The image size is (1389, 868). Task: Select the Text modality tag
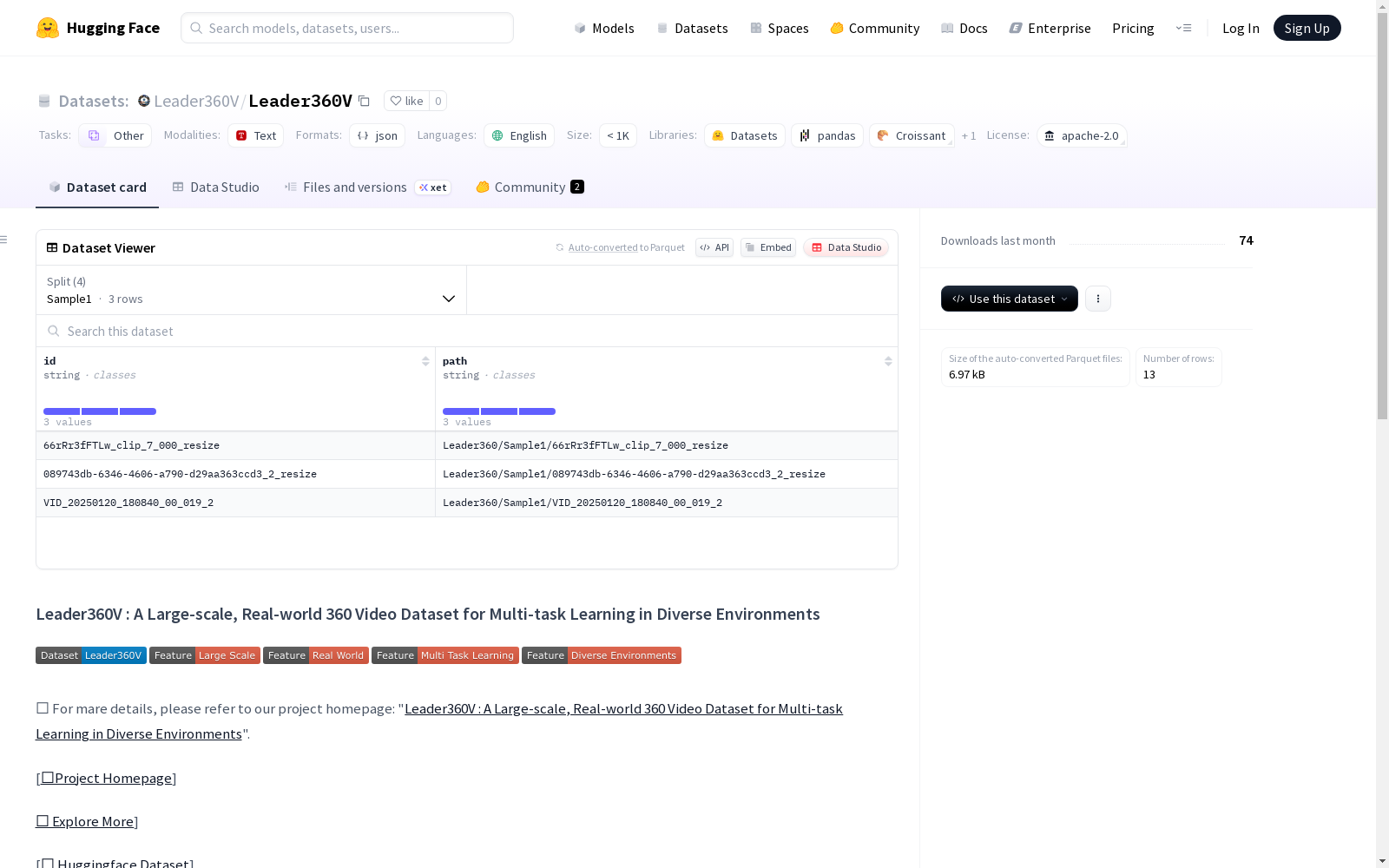pos(256,135)
